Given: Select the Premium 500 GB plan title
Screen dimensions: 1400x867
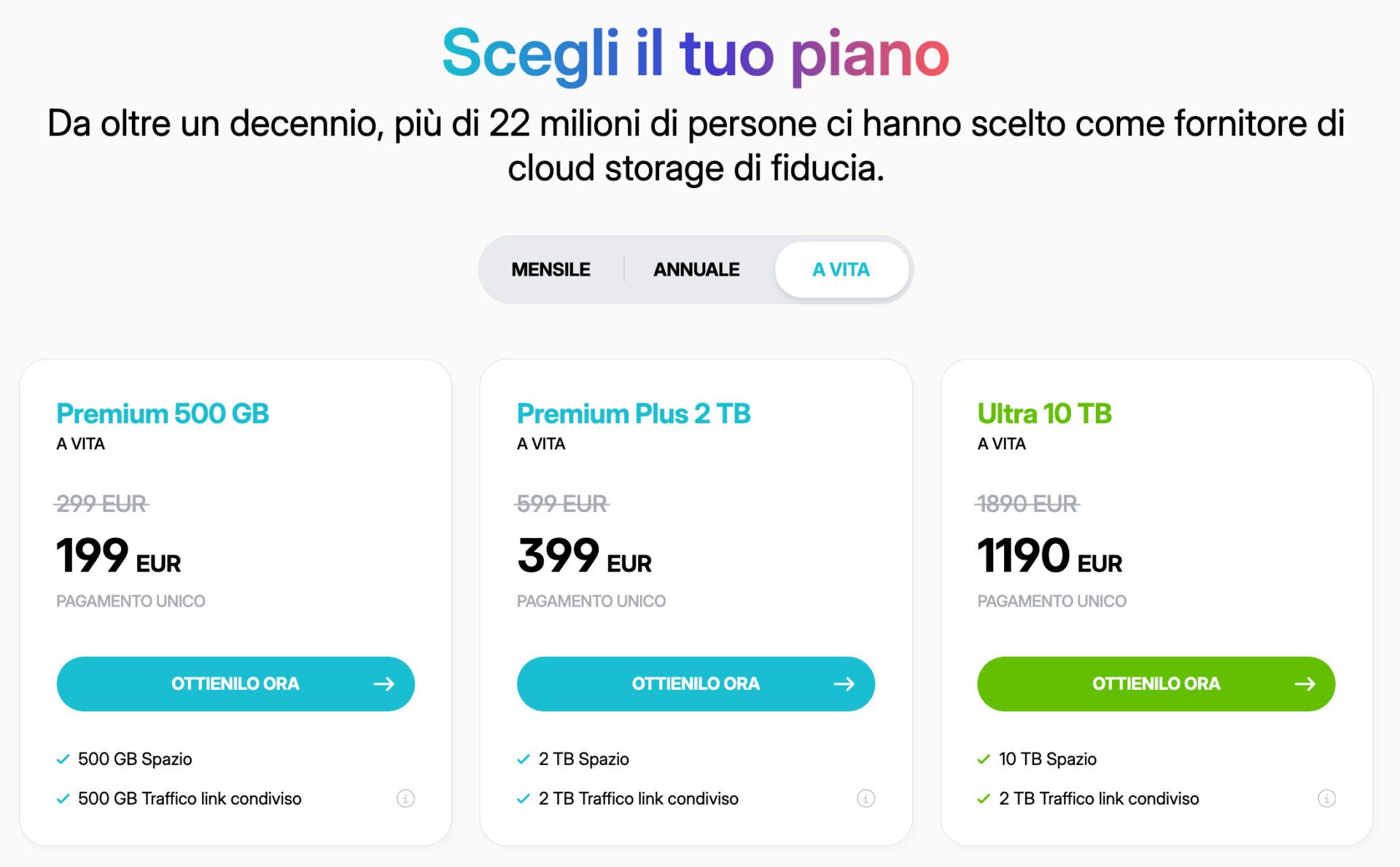Looking at the screenshot, I should (x=162, y=413).
